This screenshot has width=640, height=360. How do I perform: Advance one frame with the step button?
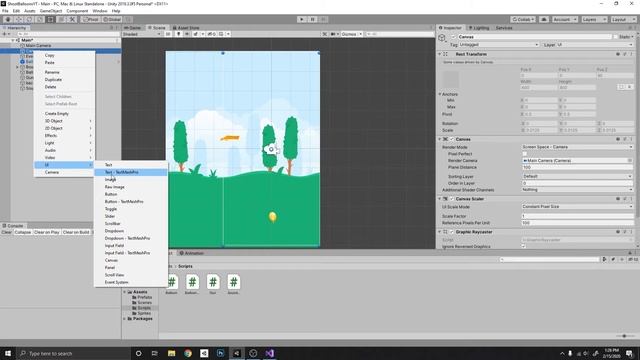(323, 19)
